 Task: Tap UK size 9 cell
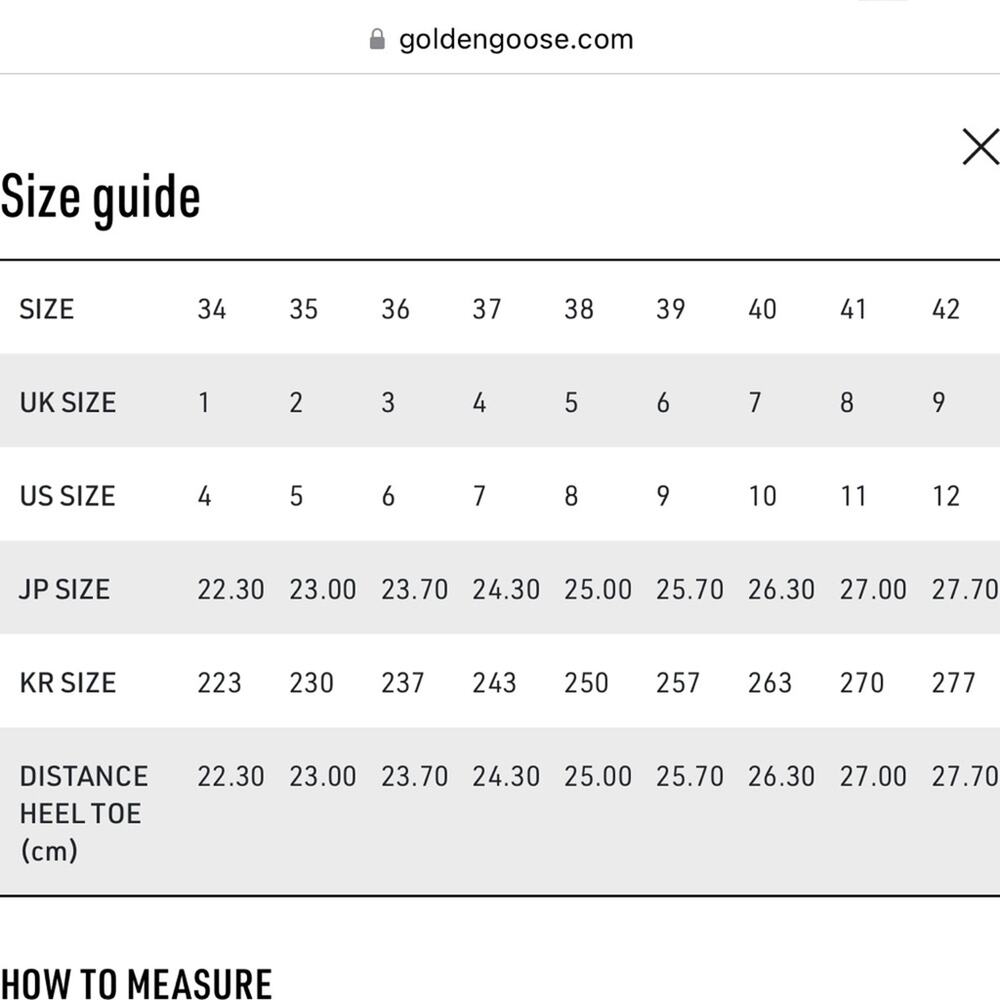tap(938, 402)
